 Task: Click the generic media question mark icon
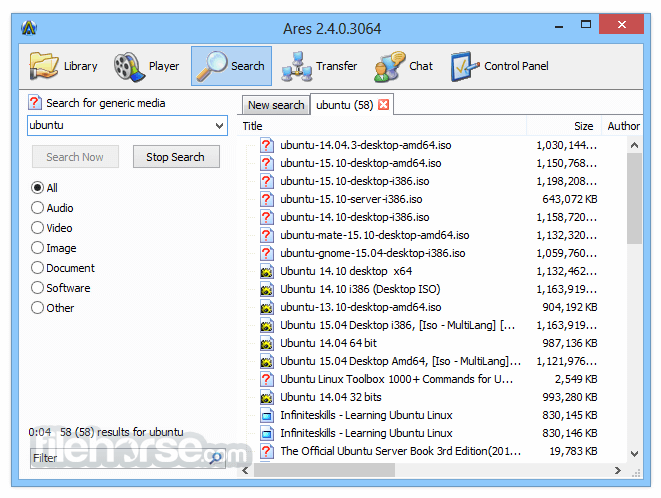[35, 102]
